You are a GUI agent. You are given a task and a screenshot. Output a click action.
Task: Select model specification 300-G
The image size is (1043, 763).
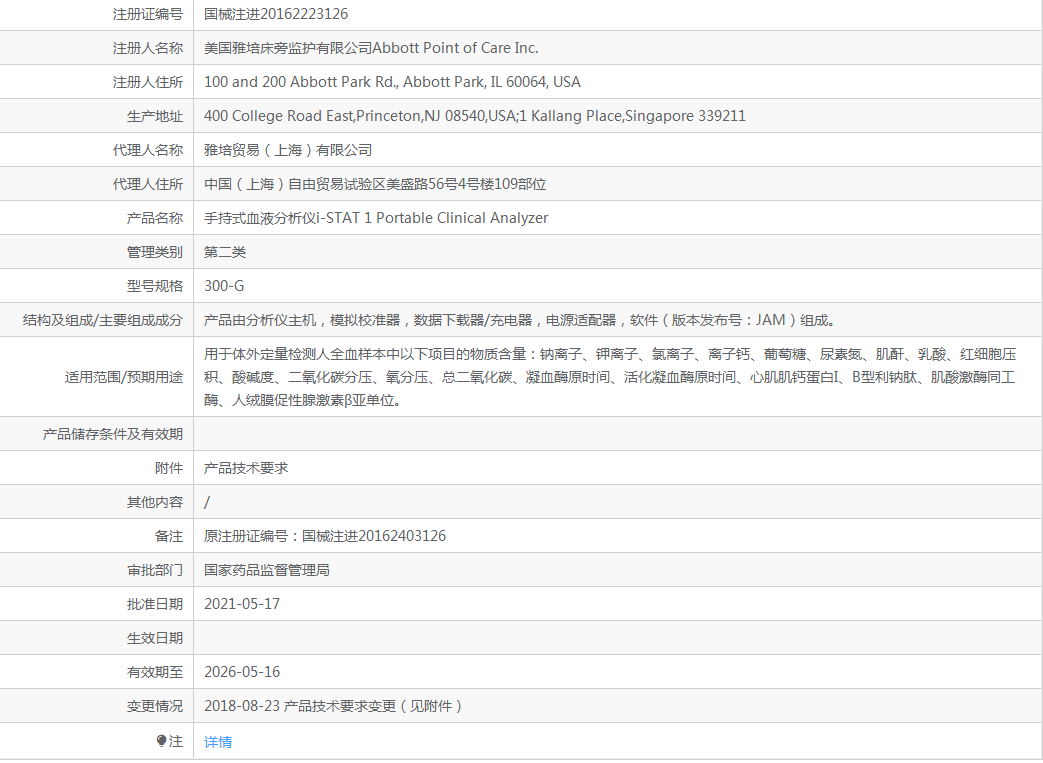224,286
